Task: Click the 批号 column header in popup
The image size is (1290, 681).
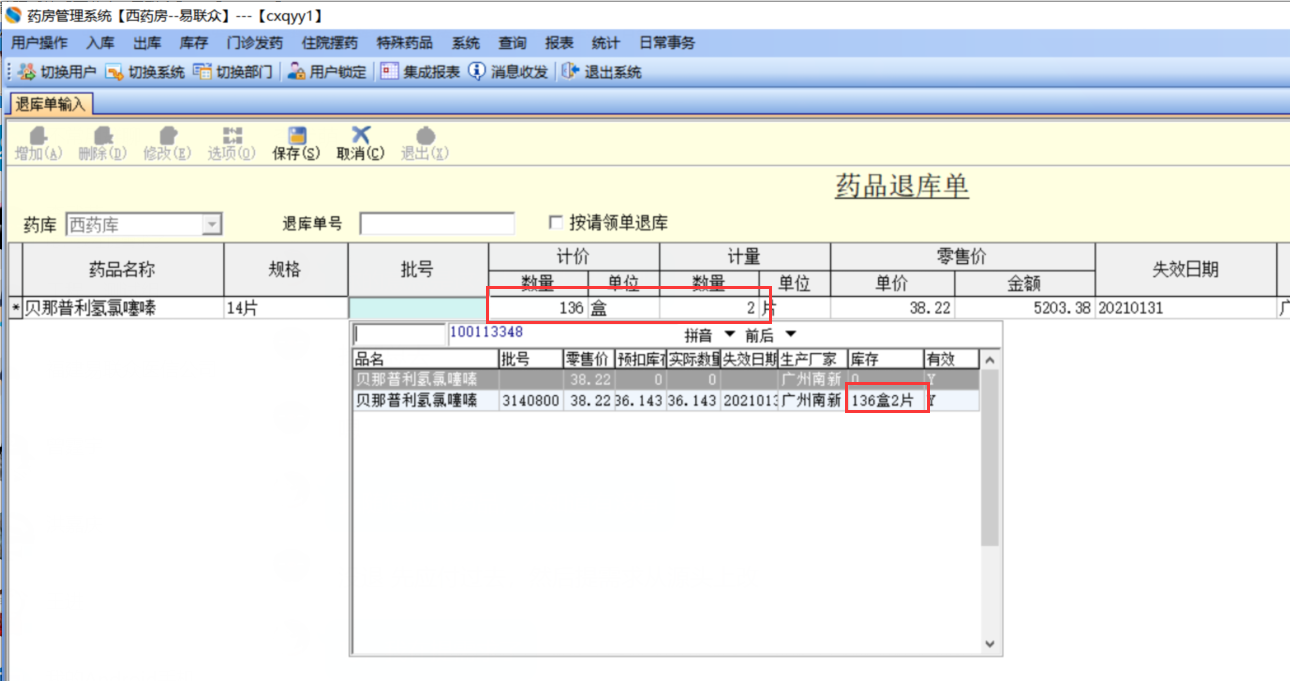Action: coord(530,359)
